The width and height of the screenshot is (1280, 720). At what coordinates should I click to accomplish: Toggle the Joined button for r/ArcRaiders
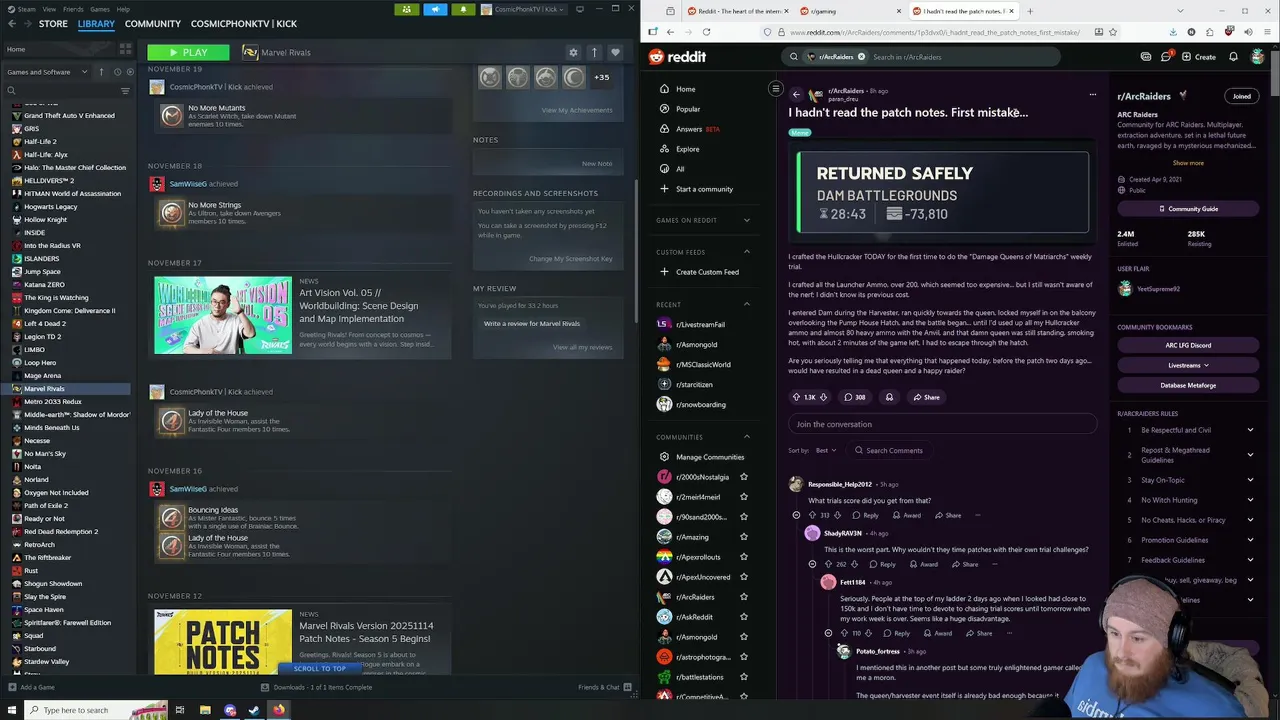tap(1241, 96)
